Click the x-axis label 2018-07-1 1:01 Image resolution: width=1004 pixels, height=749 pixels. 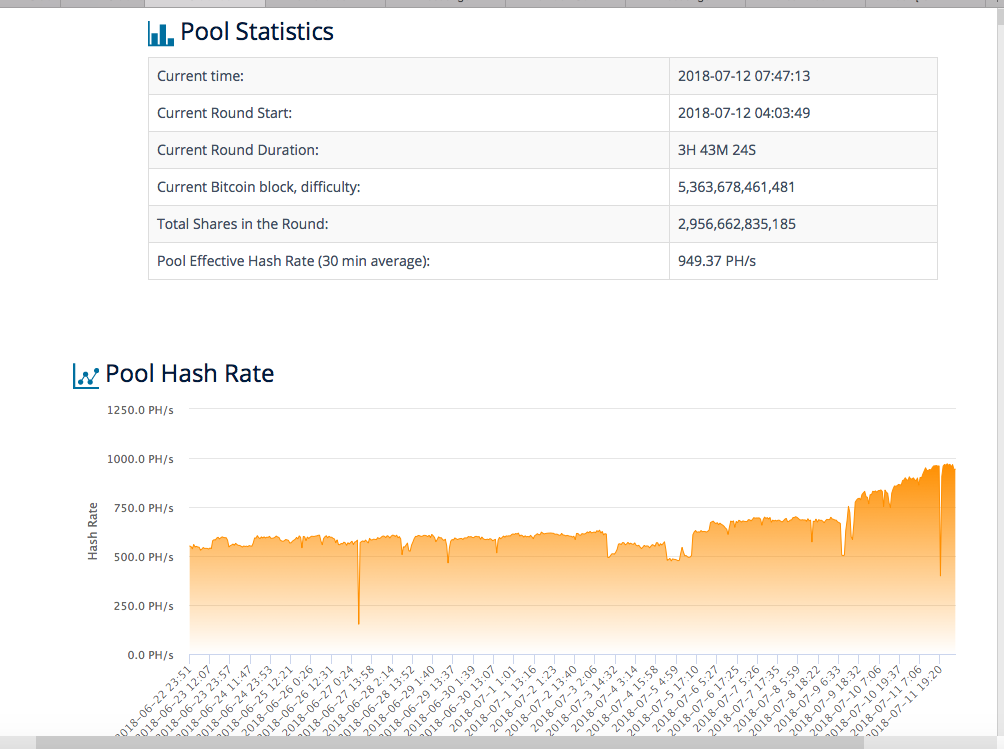click(x=482, y=698)
